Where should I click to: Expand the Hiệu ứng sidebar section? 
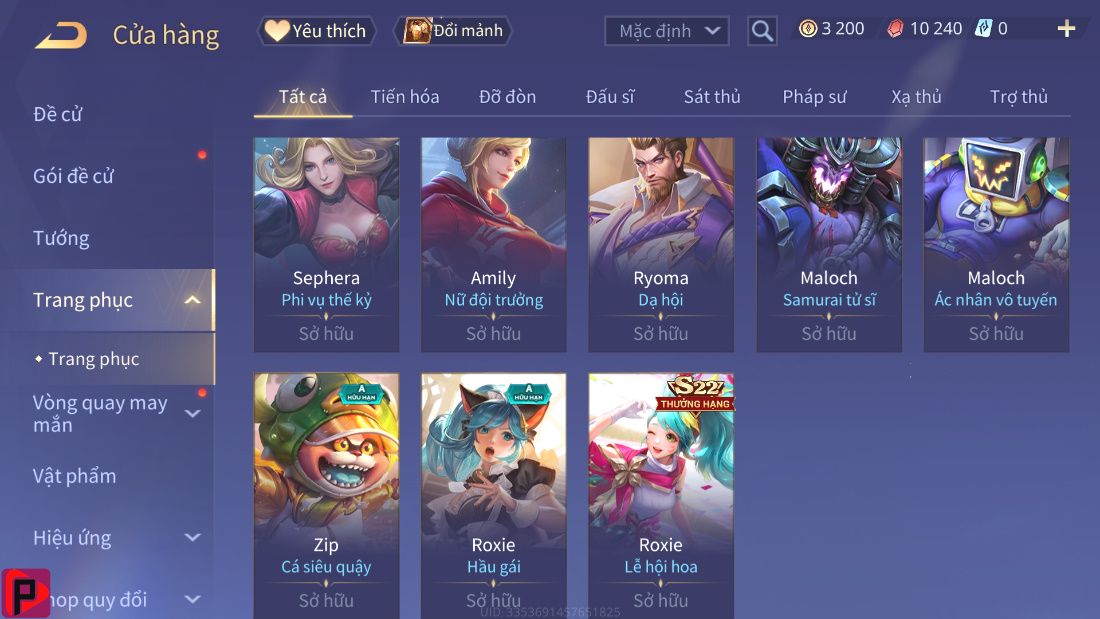(x=192, y=538)
